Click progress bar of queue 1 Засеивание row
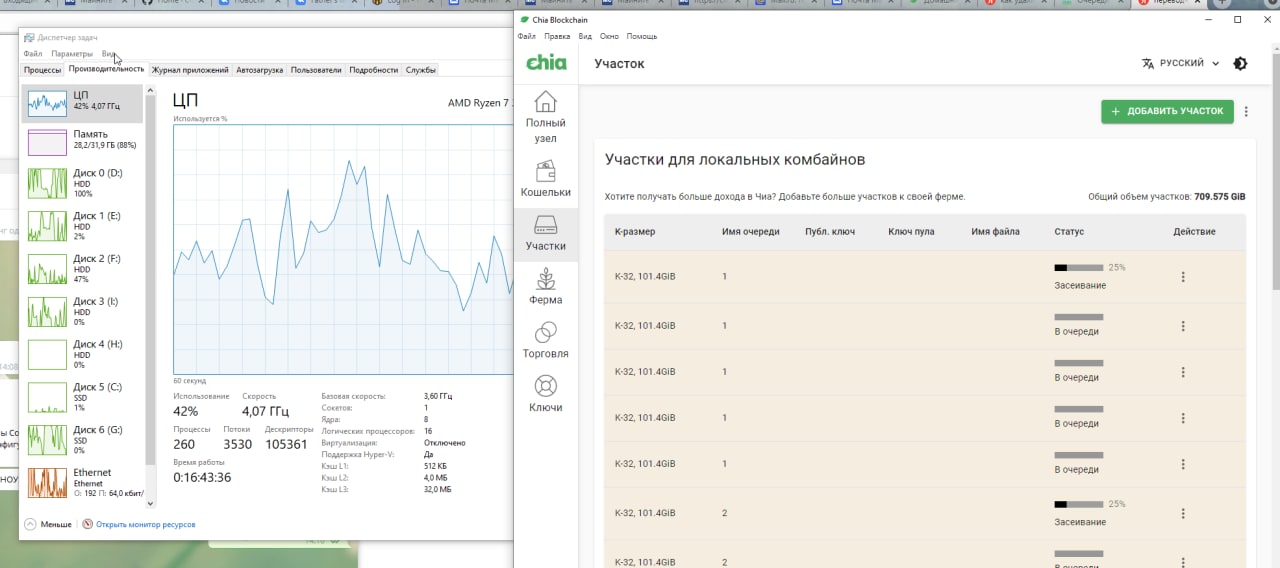Viewport: 1280px width, 568px height. tap(1079, 268)
